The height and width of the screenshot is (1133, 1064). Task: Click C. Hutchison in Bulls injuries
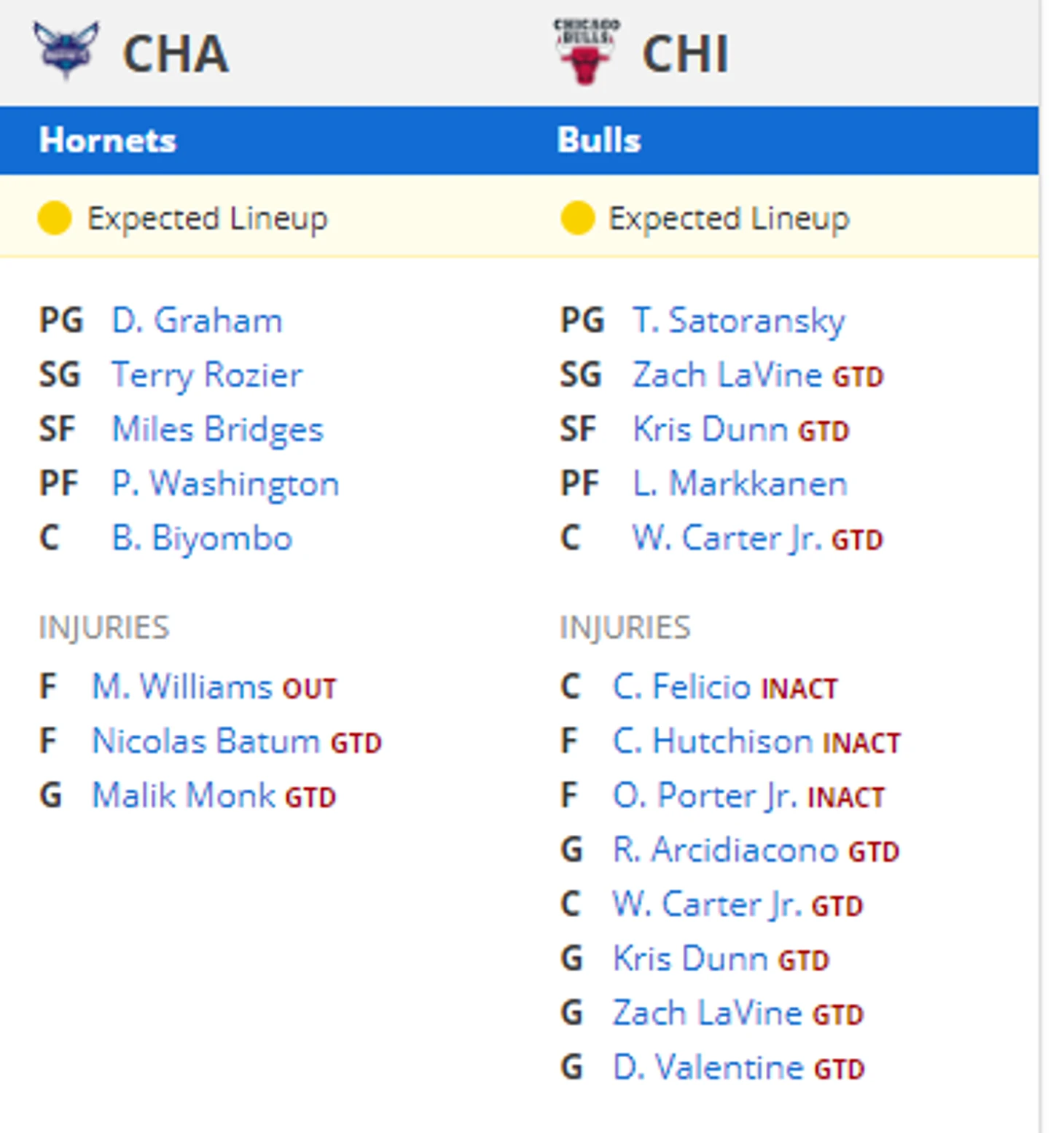[713, 741]
